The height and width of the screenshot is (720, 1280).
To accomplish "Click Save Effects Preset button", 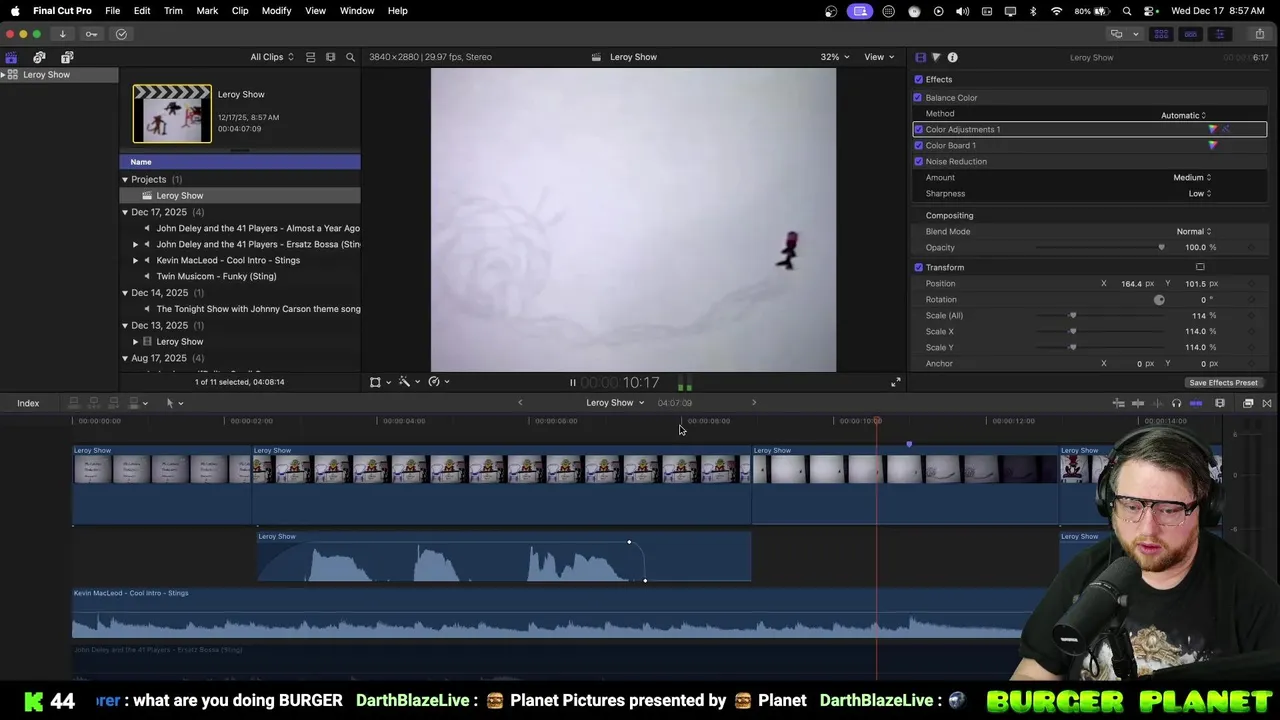I will [x=1223, y=383].
